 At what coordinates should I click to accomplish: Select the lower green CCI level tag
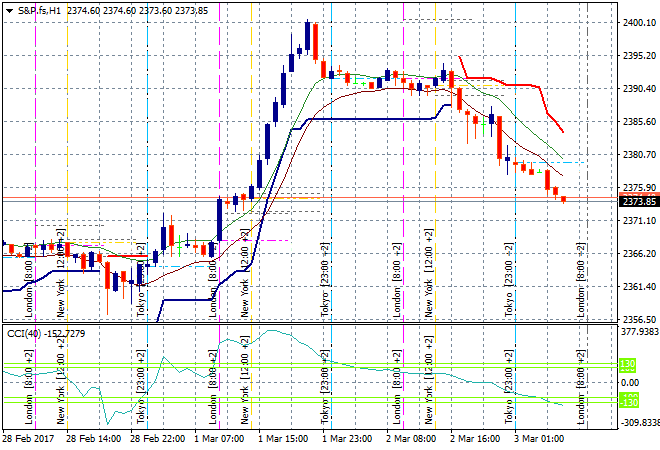click(630, 401)
